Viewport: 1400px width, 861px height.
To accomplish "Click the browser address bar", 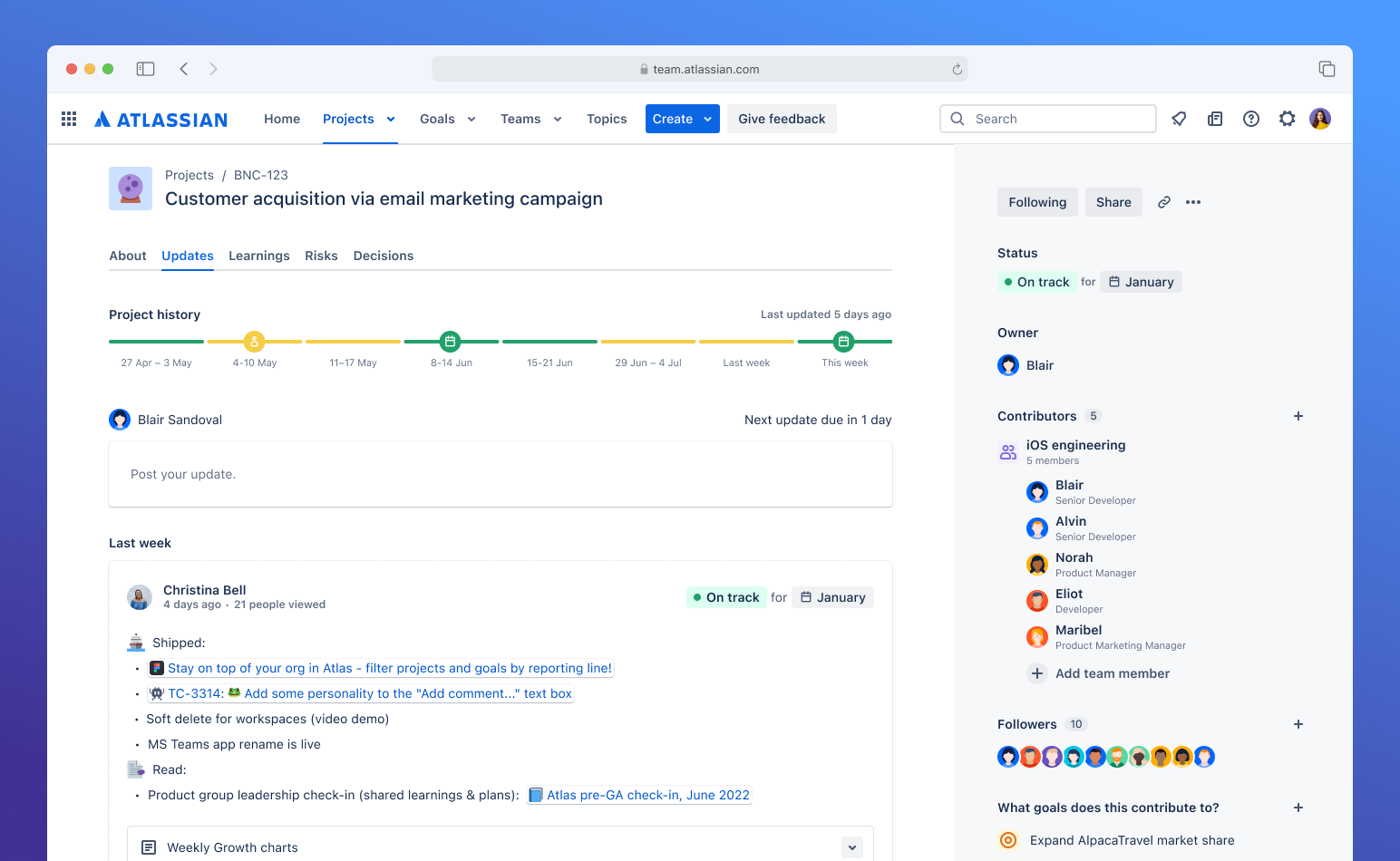I will [700, 69].
